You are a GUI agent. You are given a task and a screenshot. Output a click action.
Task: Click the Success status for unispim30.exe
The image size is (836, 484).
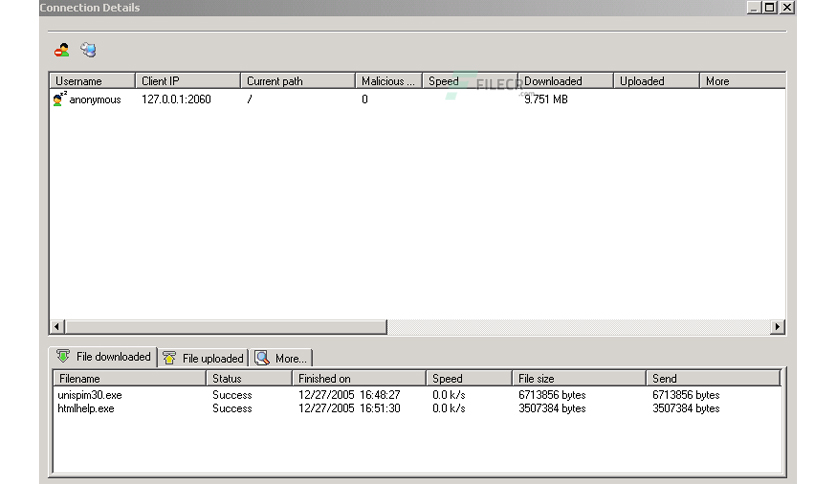[x=232, y=395]
